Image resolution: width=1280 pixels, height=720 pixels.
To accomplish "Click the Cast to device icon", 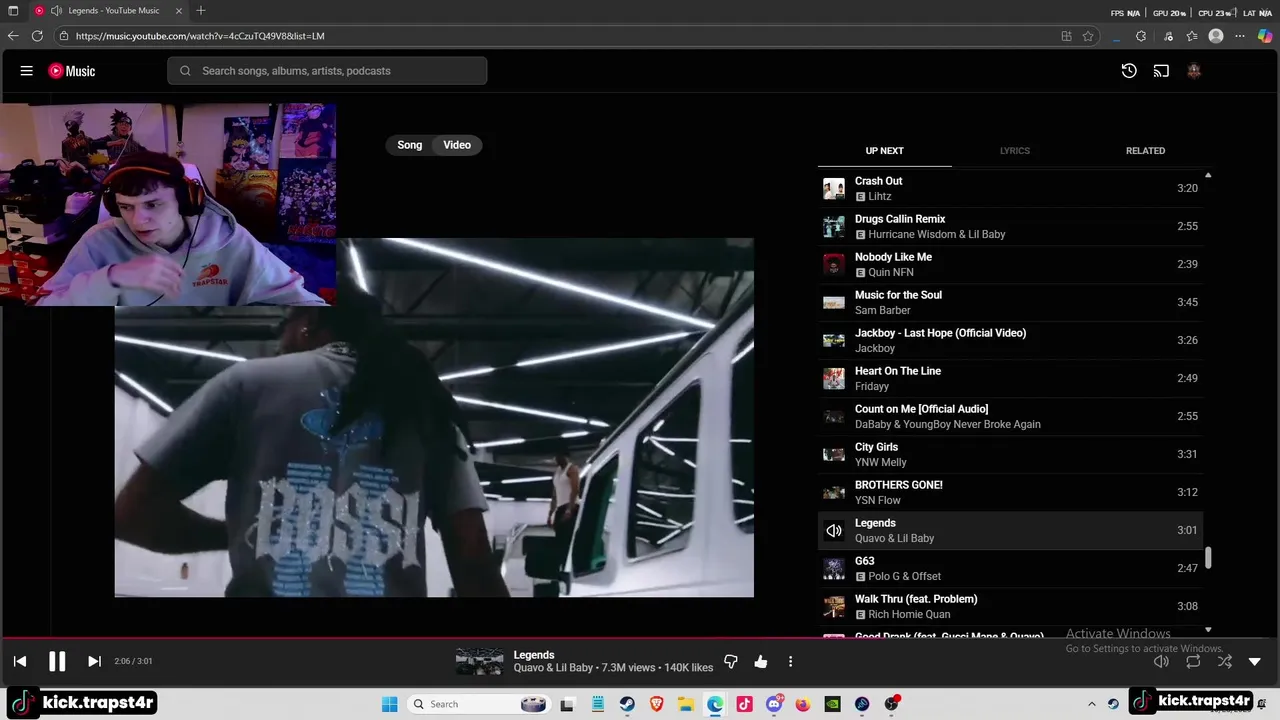I will pyautogui.click(x=1161, y=71).
